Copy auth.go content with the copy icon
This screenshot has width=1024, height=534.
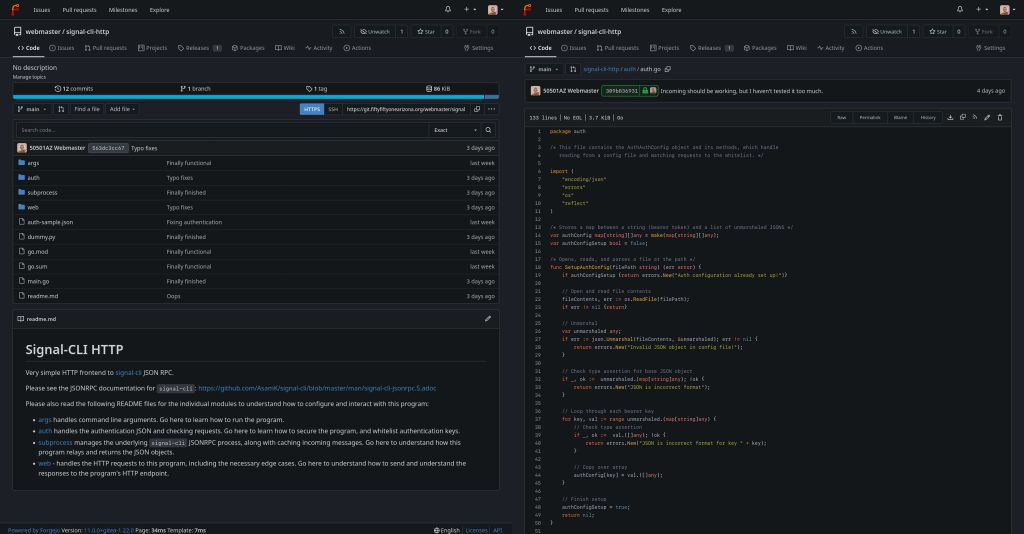pyautogui.click(x=962, y=117)
